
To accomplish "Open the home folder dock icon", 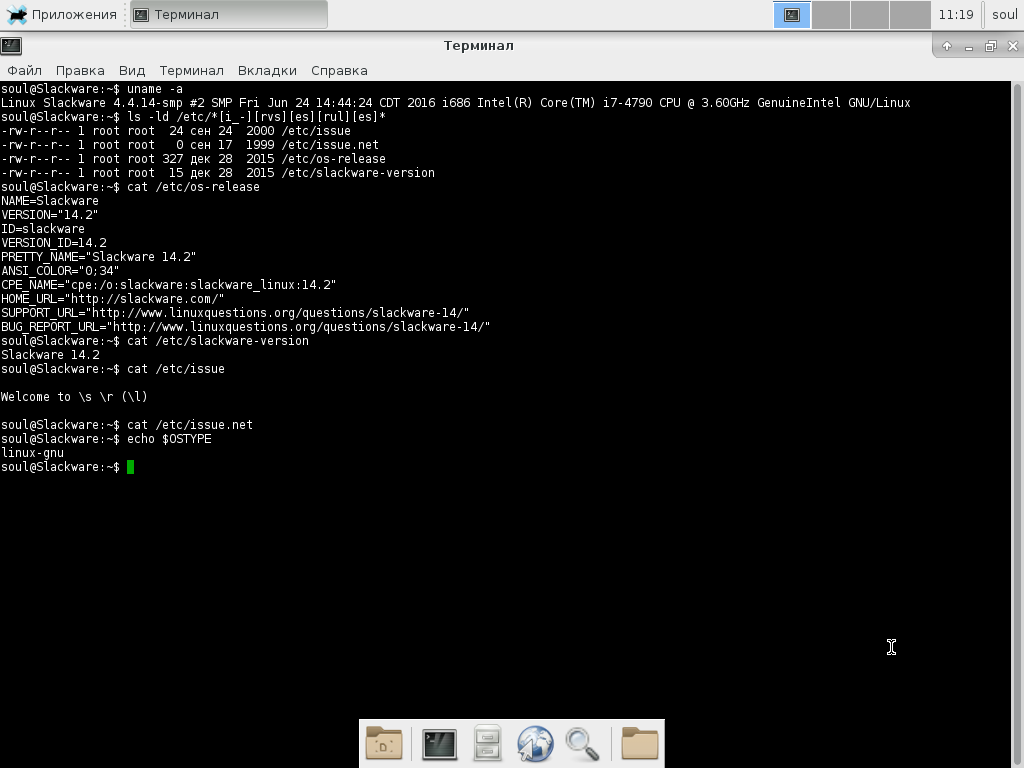I will [639, 743].
